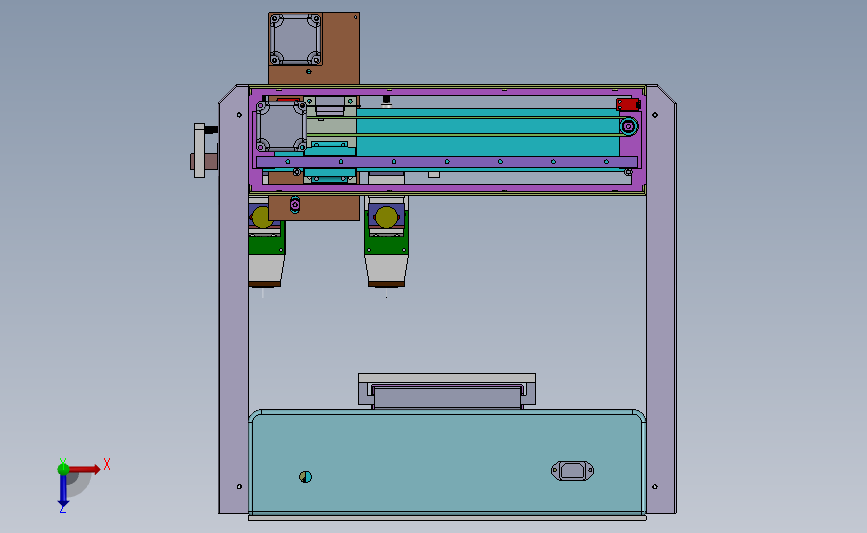Select the top screw hole of the left side plate
The height and width of the screenshot is (533, 867).
point(239,115)
